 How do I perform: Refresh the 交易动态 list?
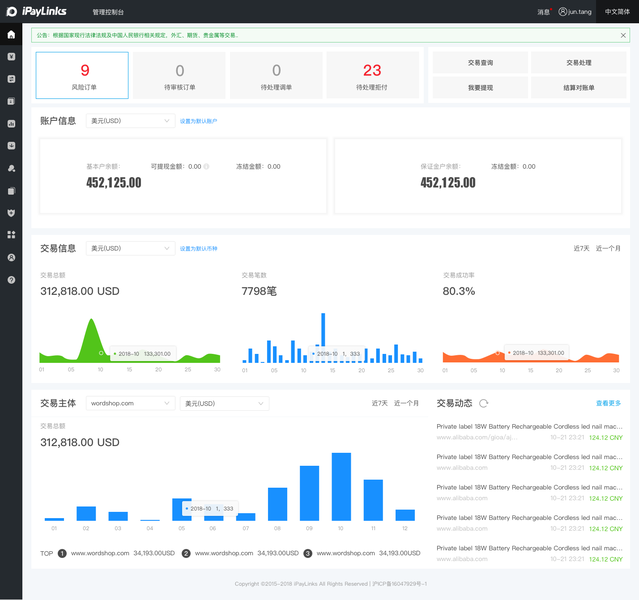(483, 403)
